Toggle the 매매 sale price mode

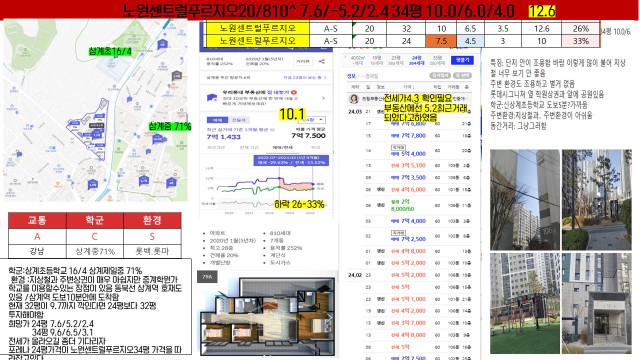coord(218,120)
